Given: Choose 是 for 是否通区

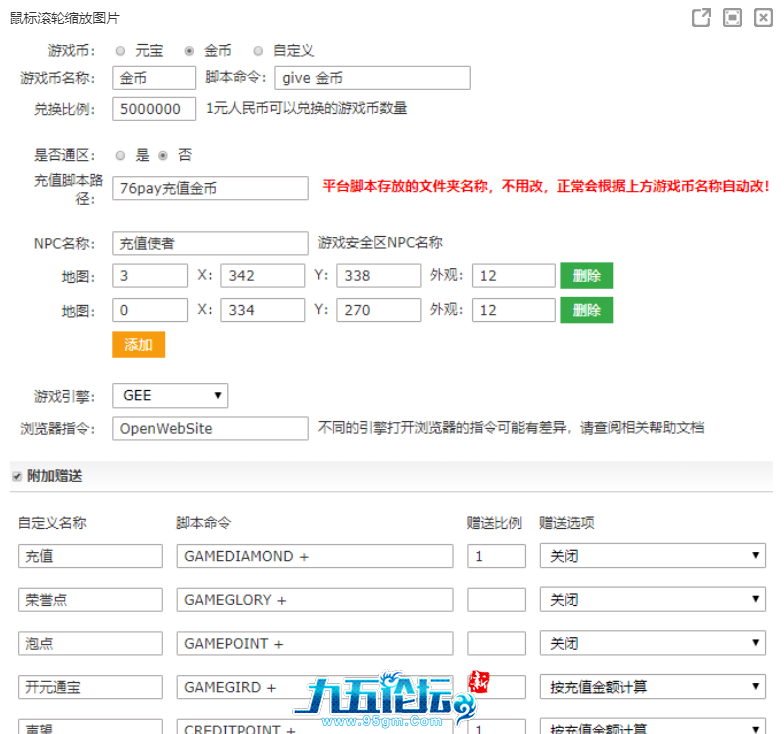Looking at the screenshot, I should pos(121,155).
